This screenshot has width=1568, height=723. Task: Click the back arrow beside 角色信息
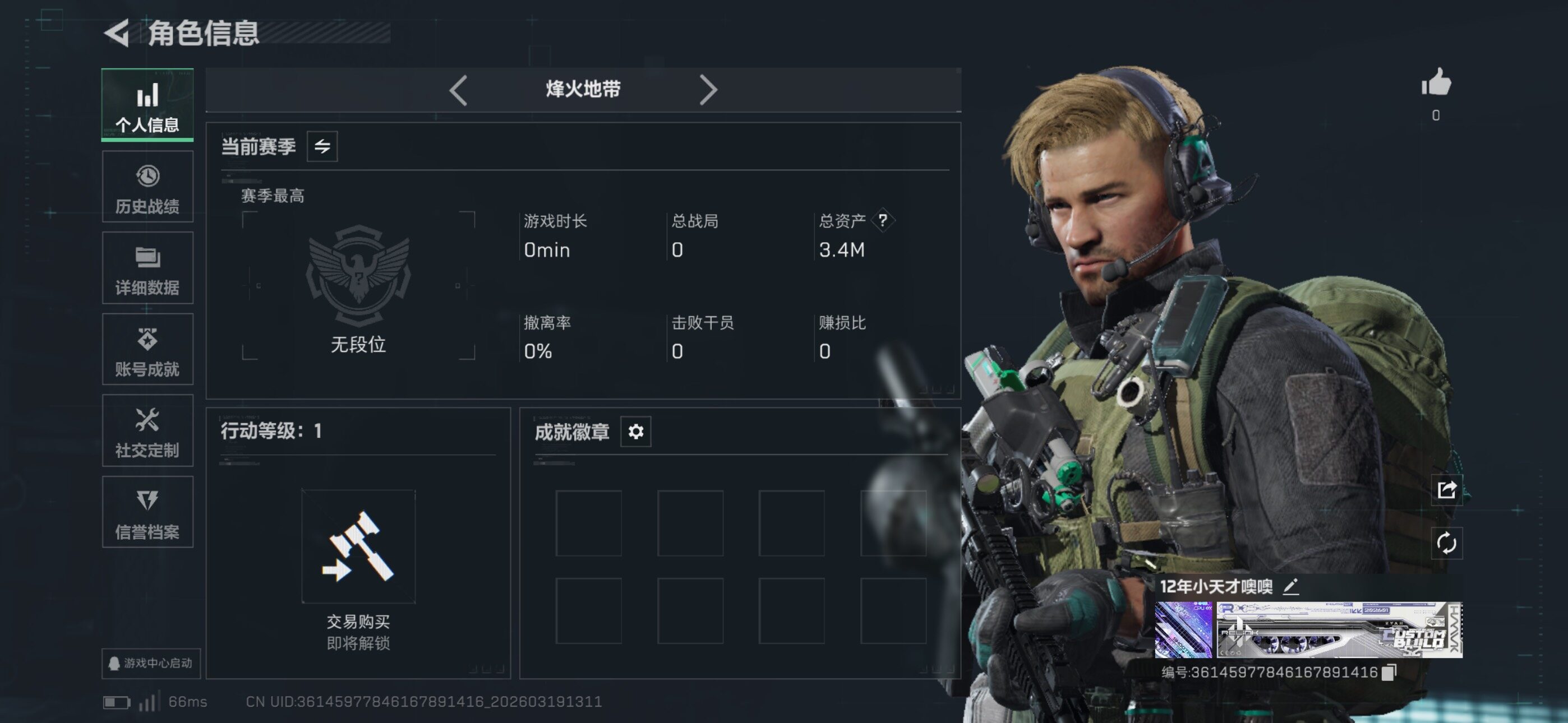(x=116, y=33)
